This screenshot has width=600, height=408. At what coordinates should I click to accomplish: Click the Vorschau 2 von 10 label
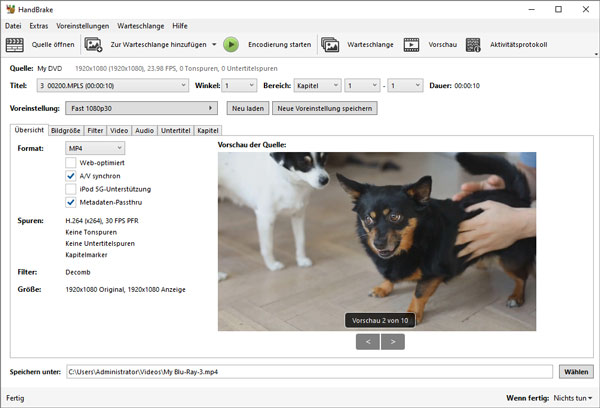coord(380,320)
